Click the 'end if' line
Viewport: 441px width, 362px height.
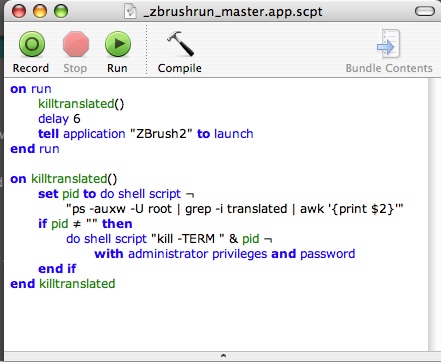[x=57, y=269]
